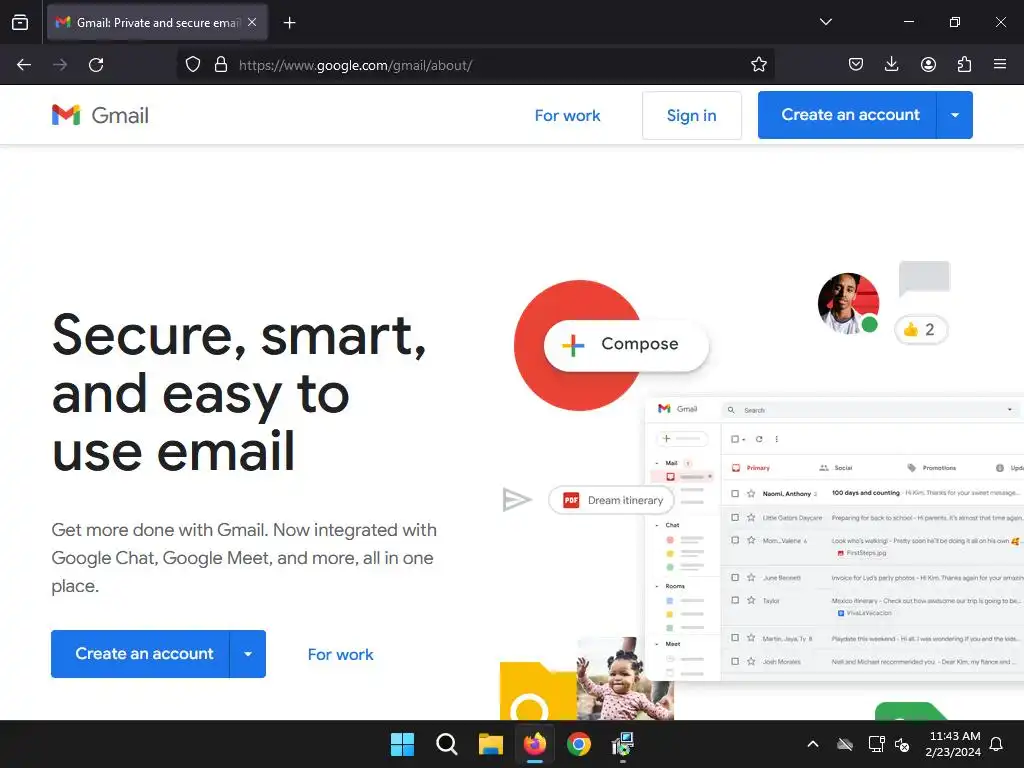Click the Search box in inbox illustration
The height and width of the screenshot is (768, 1024).
click(871, 410)
